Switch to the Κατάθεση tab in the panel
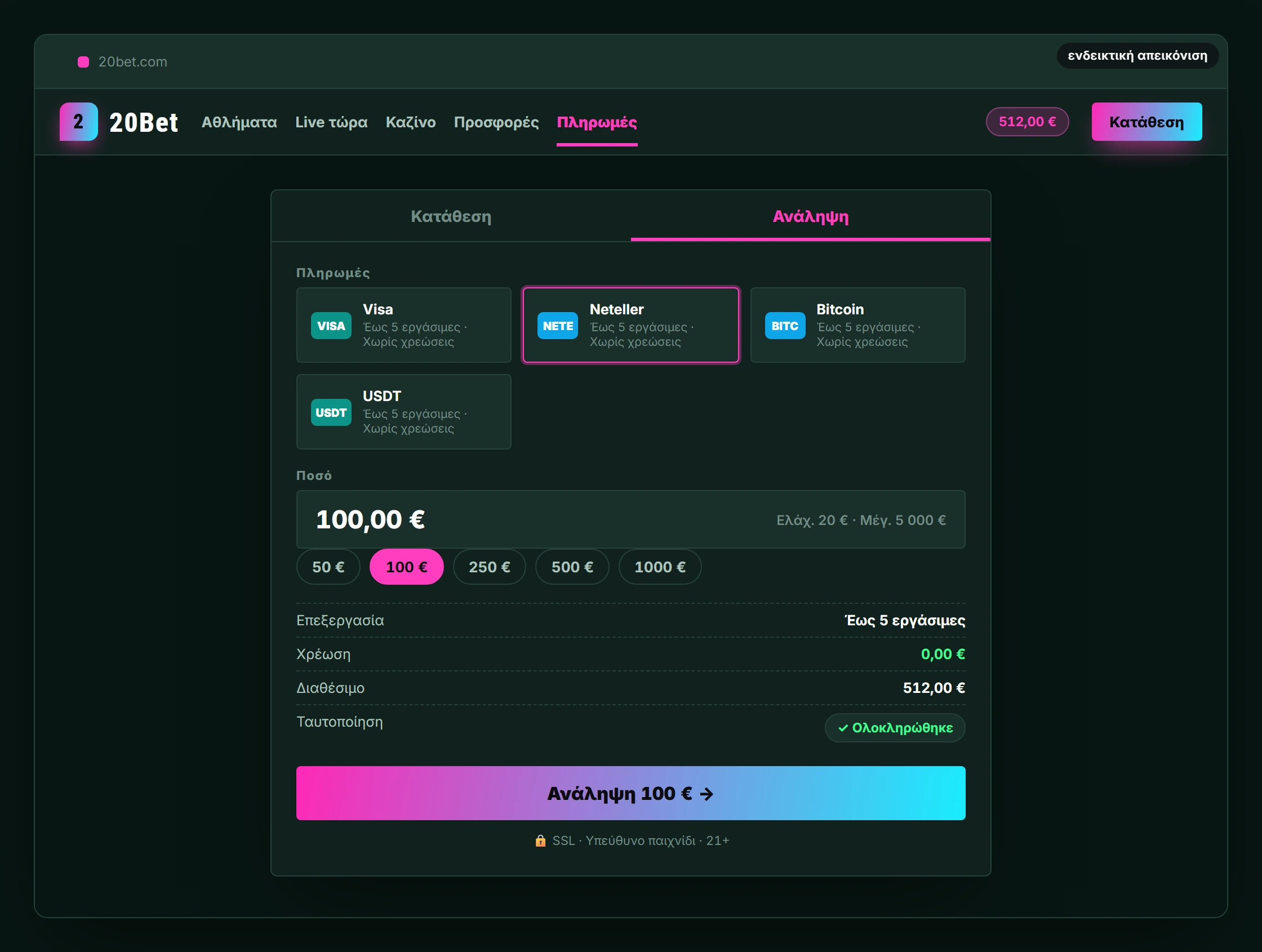The width and height of the screenshot is (1262, 952). [x=451, y=216]
